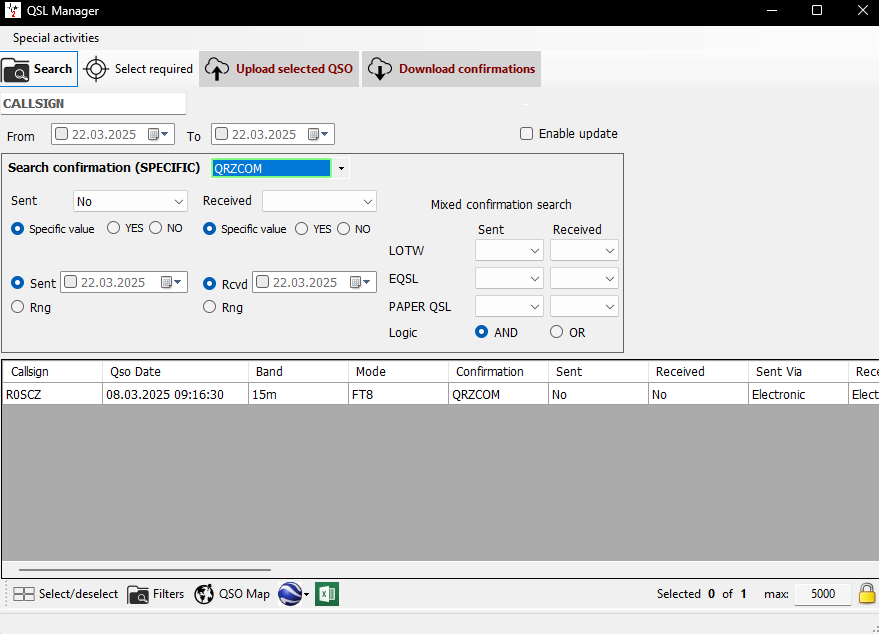Screen dimensions: 879x634
Task: Click the Upload selected QSO cloud icon
Action: click(x=216, y=69)
